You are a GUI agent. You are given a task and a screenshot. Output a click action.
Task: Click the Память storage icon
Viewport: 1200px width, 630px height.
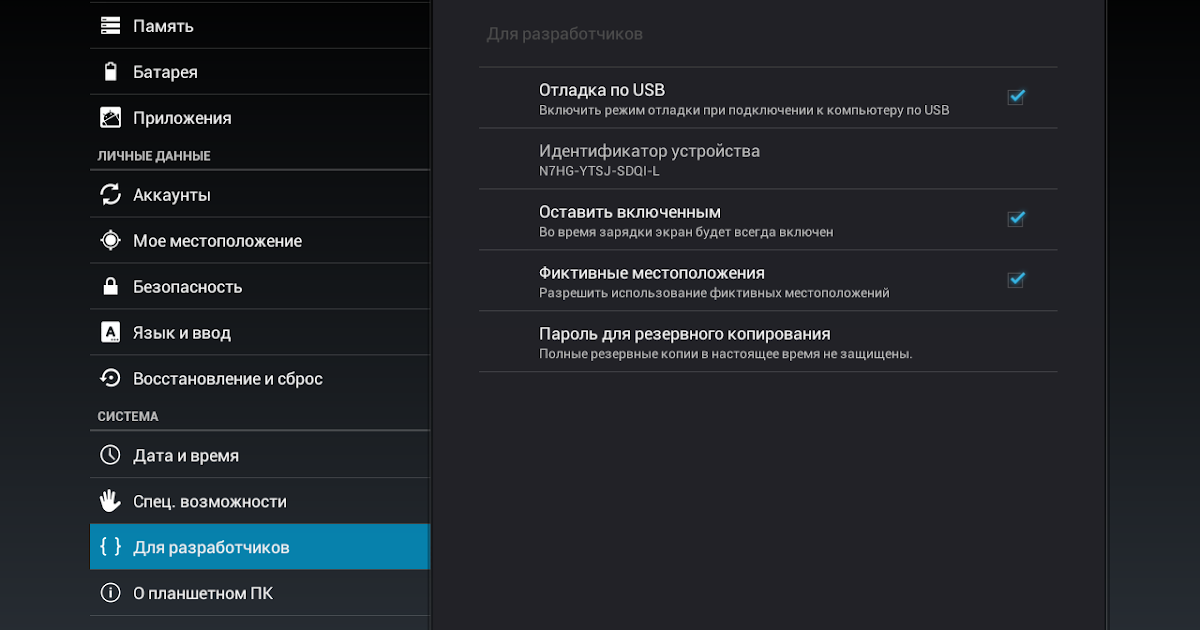pos(111,26)
